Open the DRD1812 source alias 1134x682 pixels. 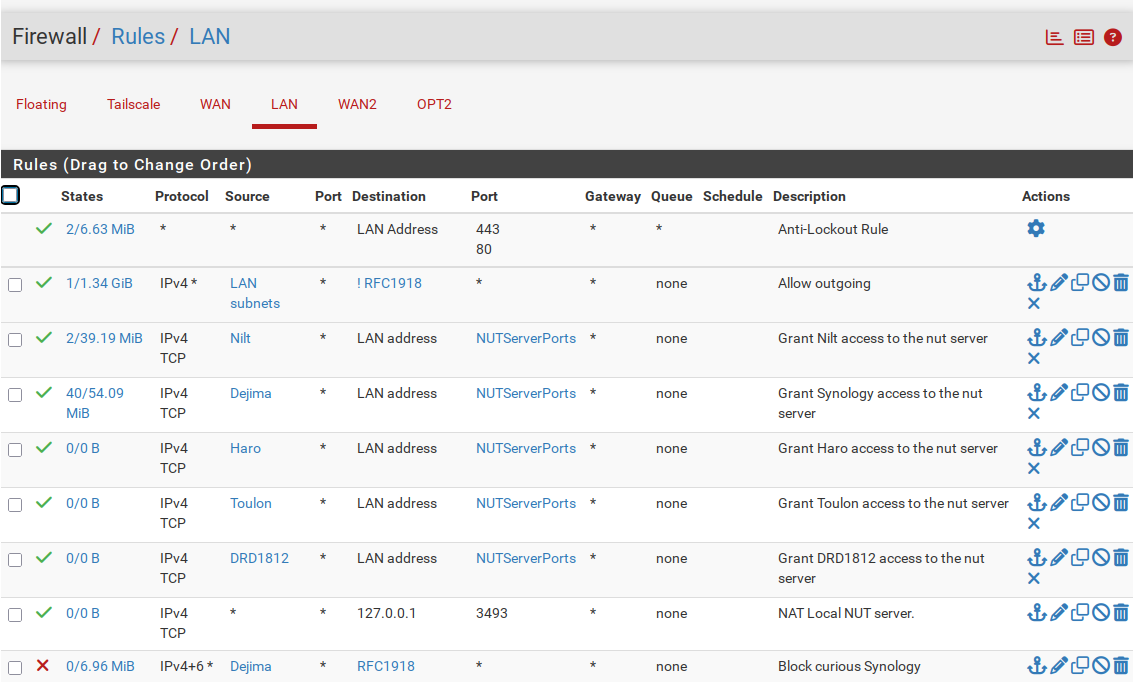click(x=260, y=558)
